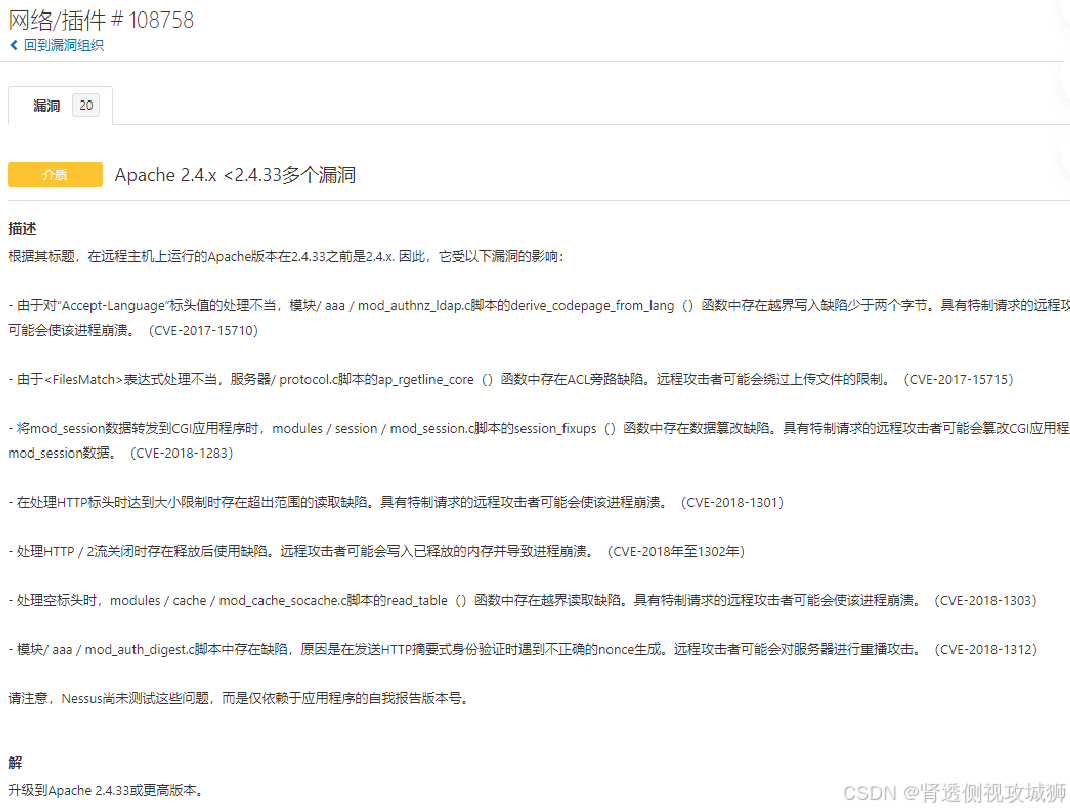Click the line starting 根据其标题
Screen dimensions: 1070x810
[286, 257]
